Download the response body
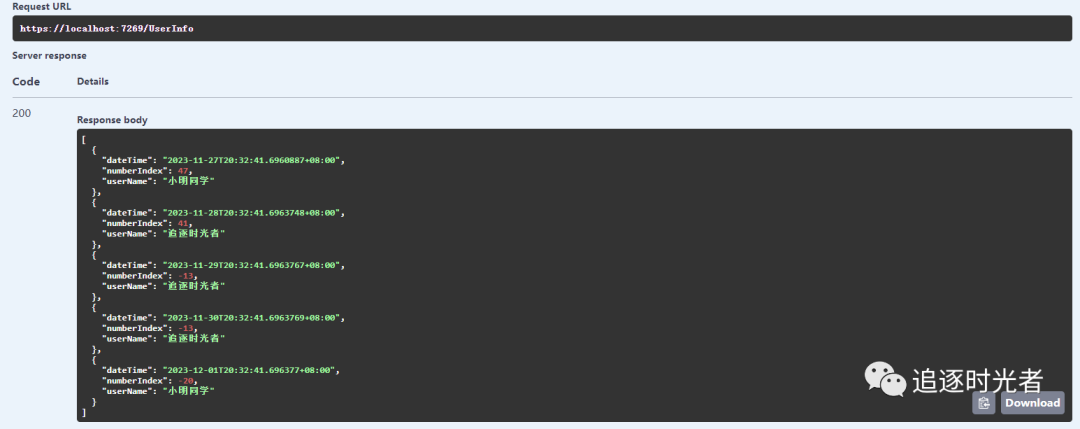This screenshot has width=1080, height=429. pos(1032,403)
